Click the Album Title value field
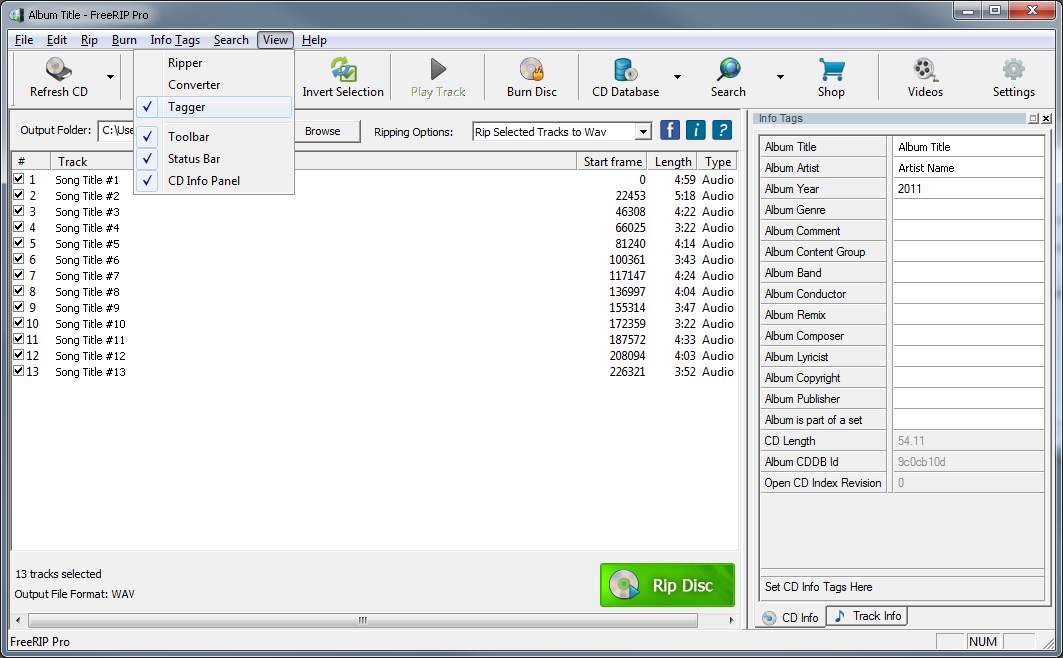This screenshot has width=1063, height=658. point(968,147)
